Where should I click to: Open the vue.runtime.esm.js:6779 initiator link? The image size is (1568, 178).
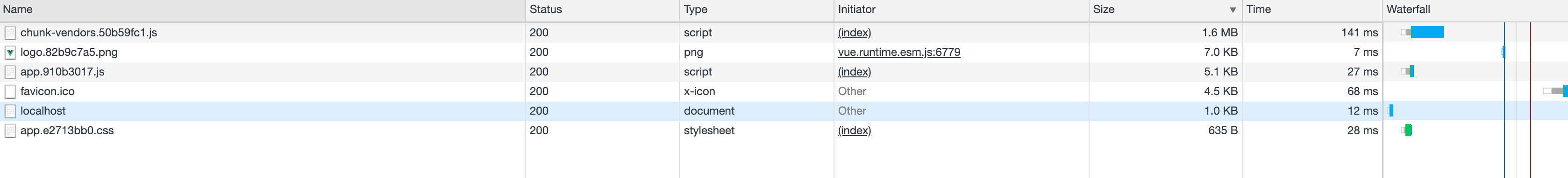click(899, 52)
